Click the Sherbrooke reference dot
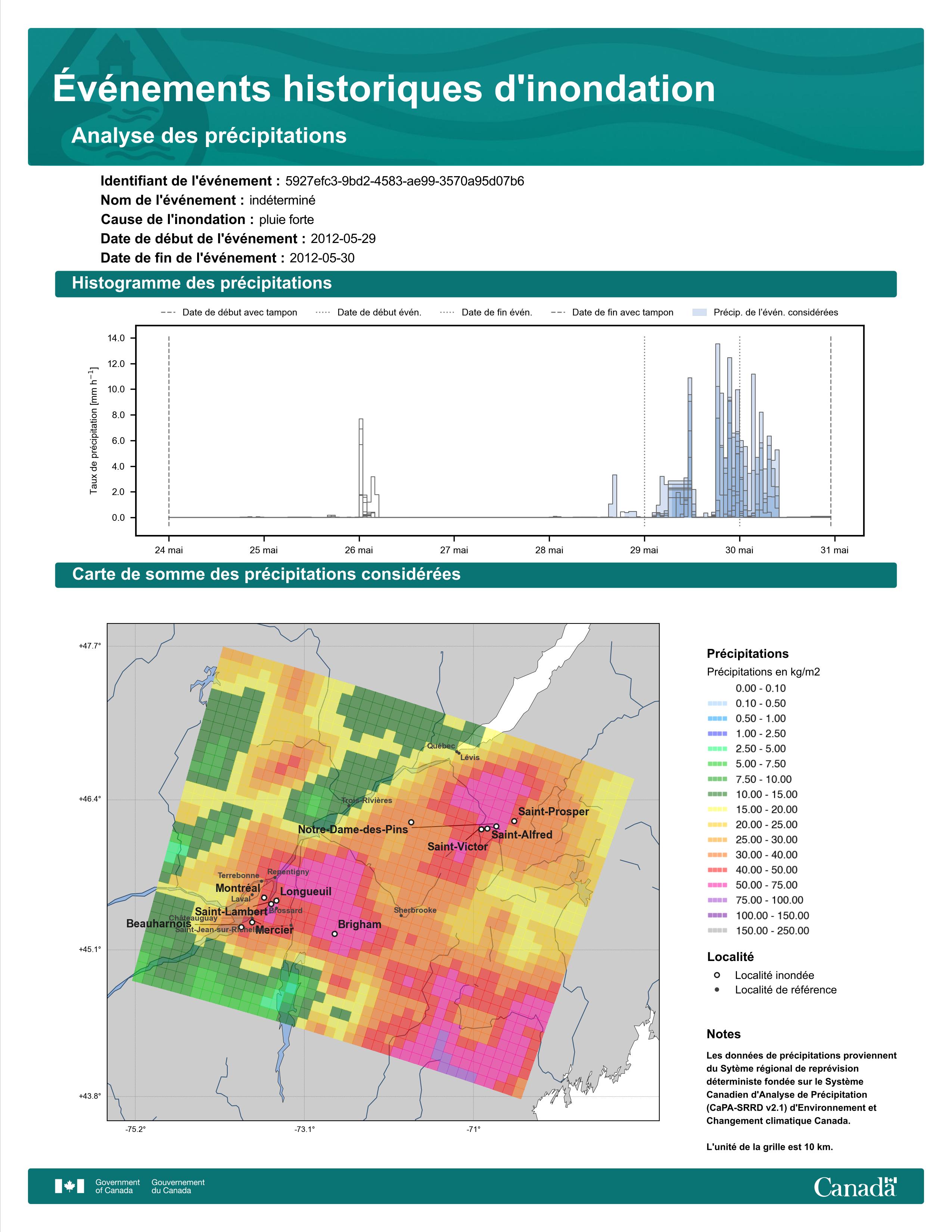This screenshot has width=952, height=1232. tap(401, 915)
